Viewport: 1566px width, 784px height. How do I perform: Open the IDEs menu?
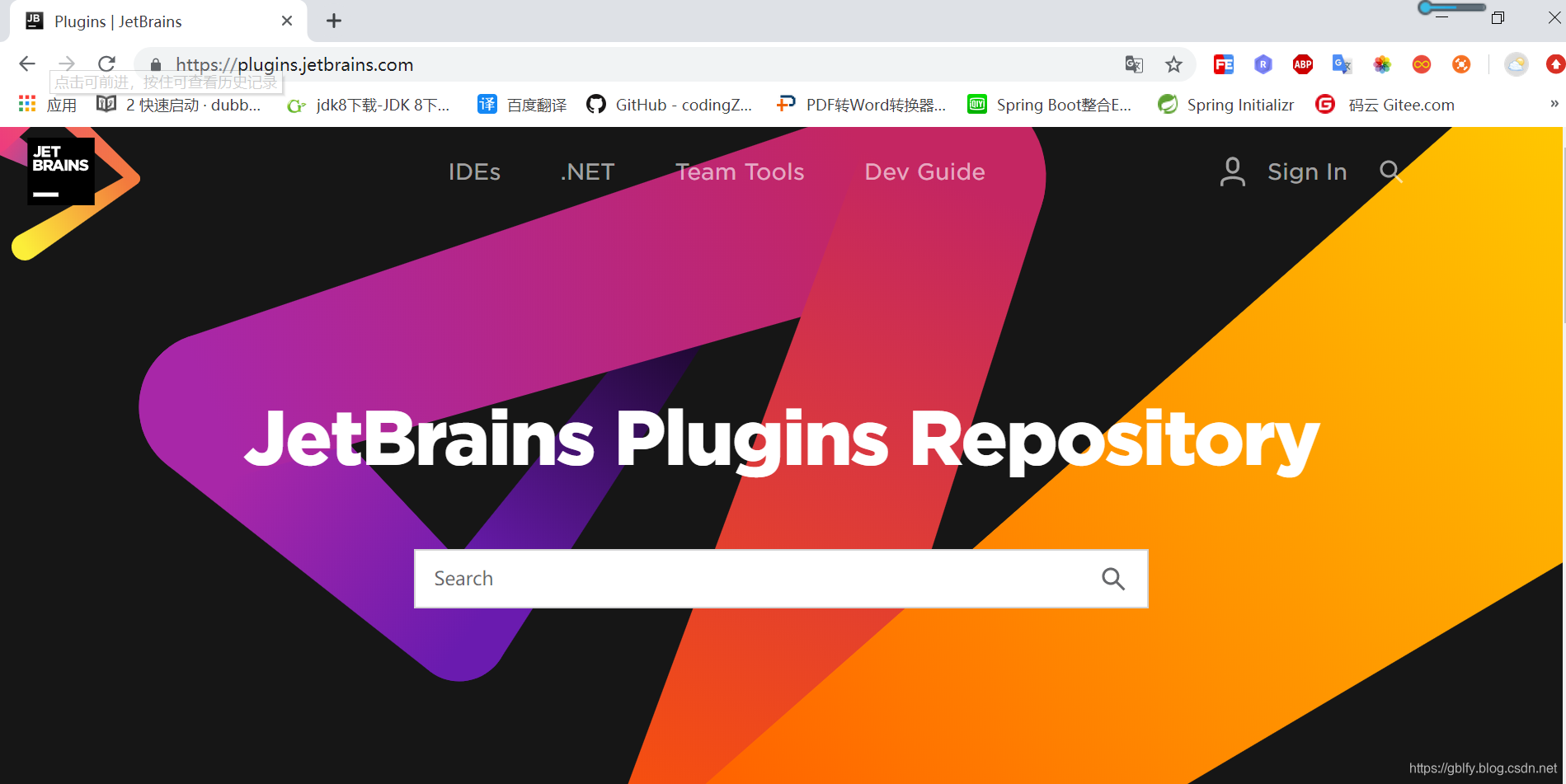point(474,171)
